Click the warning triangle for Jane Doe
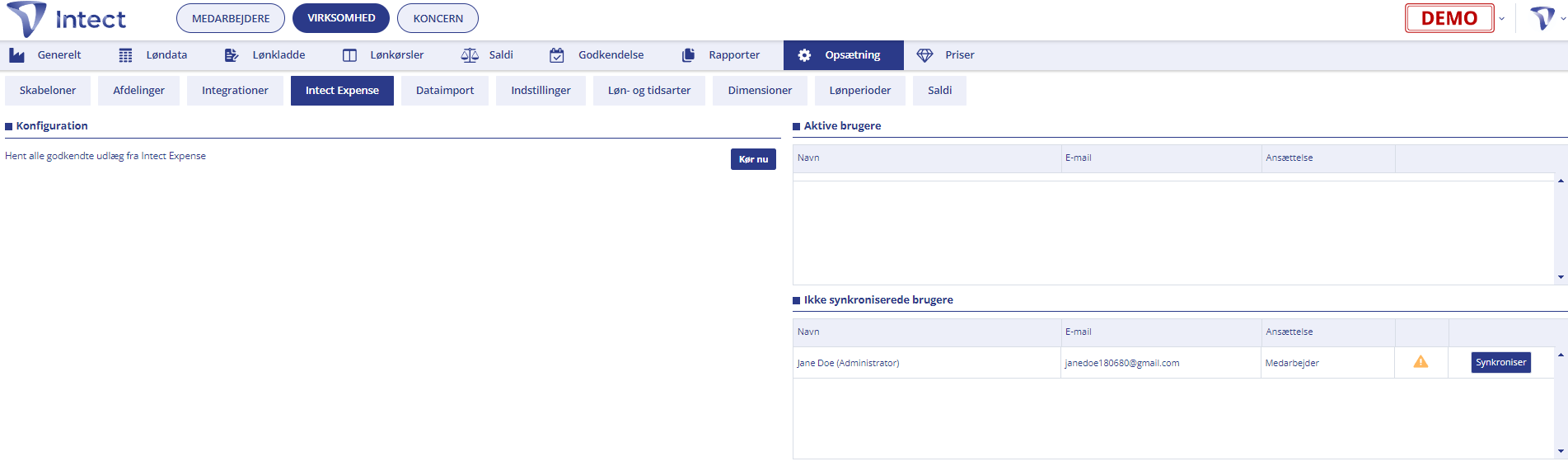1568x466 pixels. click(x=1421, y=362)
